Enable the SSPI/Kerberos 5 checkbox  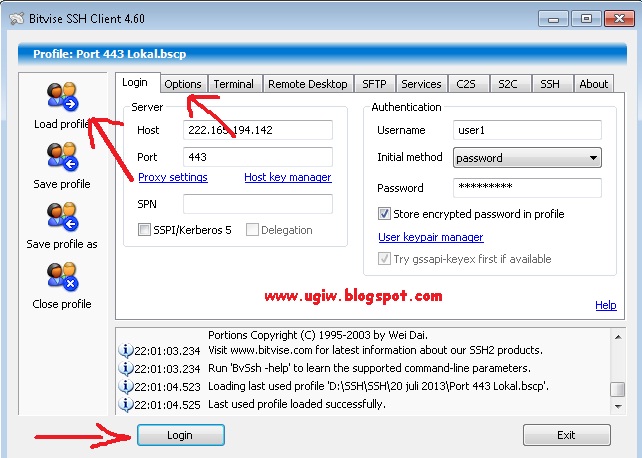[144, 230]
